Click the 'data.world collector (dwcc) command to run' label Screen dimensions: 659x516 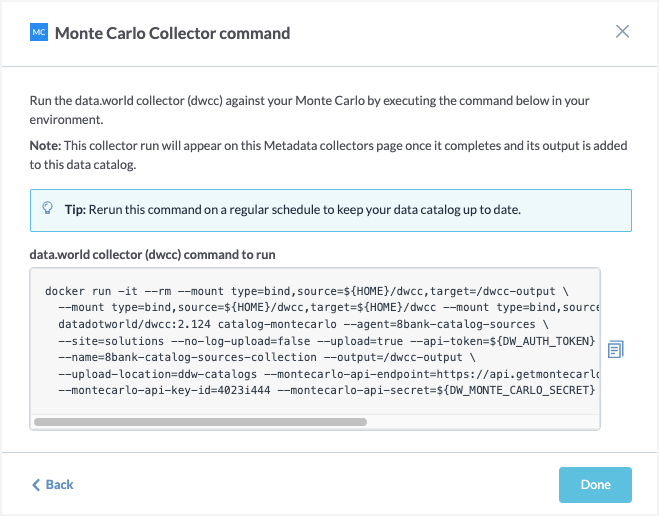pyautogui.click(x=153, y=255)
